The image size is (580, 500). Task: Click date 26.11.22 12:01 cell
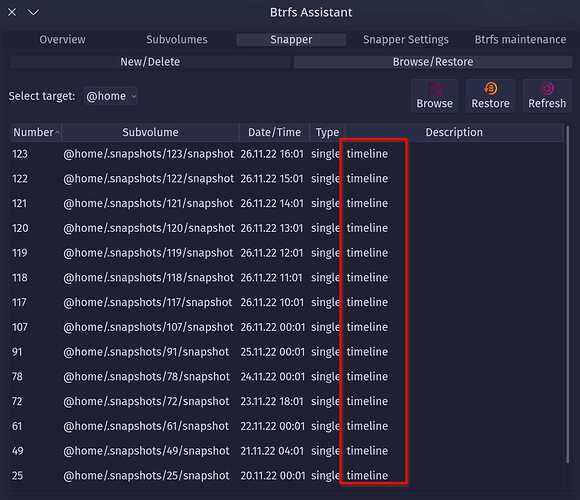tap(272, 253)
